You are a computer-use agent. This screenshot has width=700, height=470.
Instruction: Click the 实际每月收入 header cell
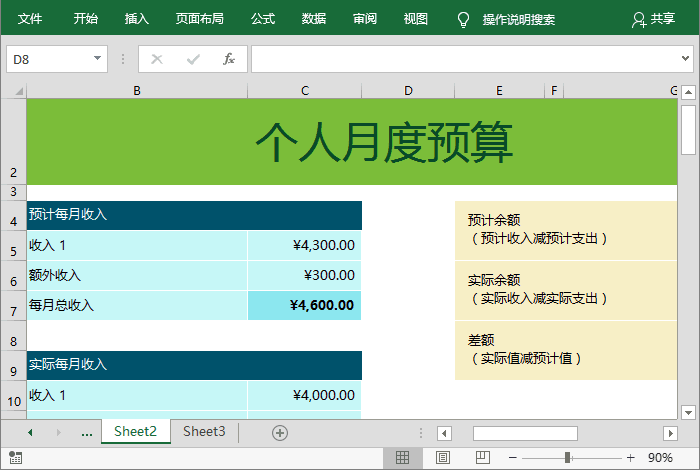click(194, 365)
